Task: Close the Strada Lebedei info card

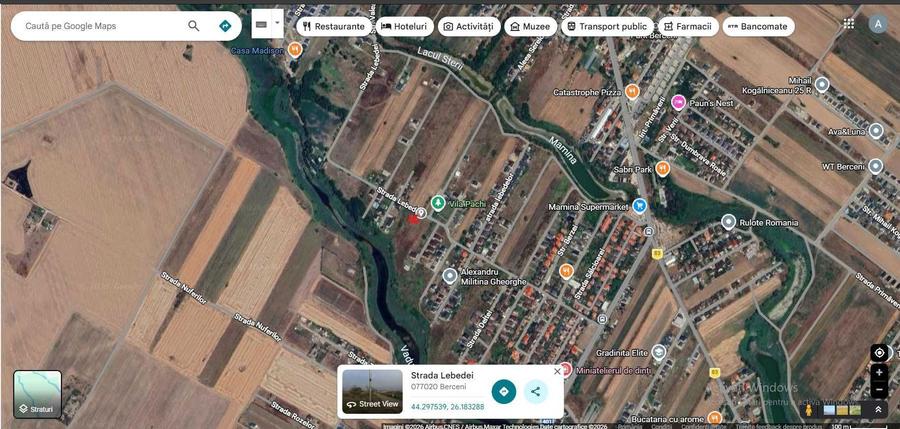Action: [557, 371]
